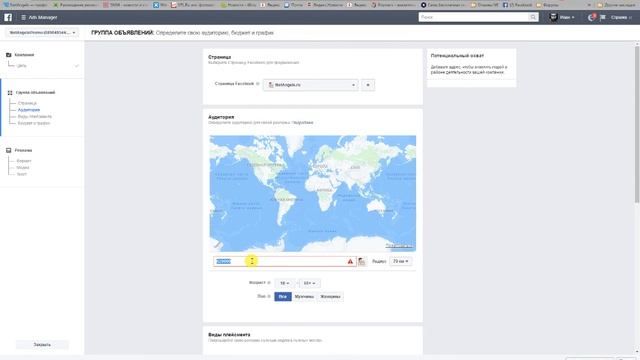The image size is (640, 360).
Task: Open the notifications globe icon
Action: tap(591, 17)
